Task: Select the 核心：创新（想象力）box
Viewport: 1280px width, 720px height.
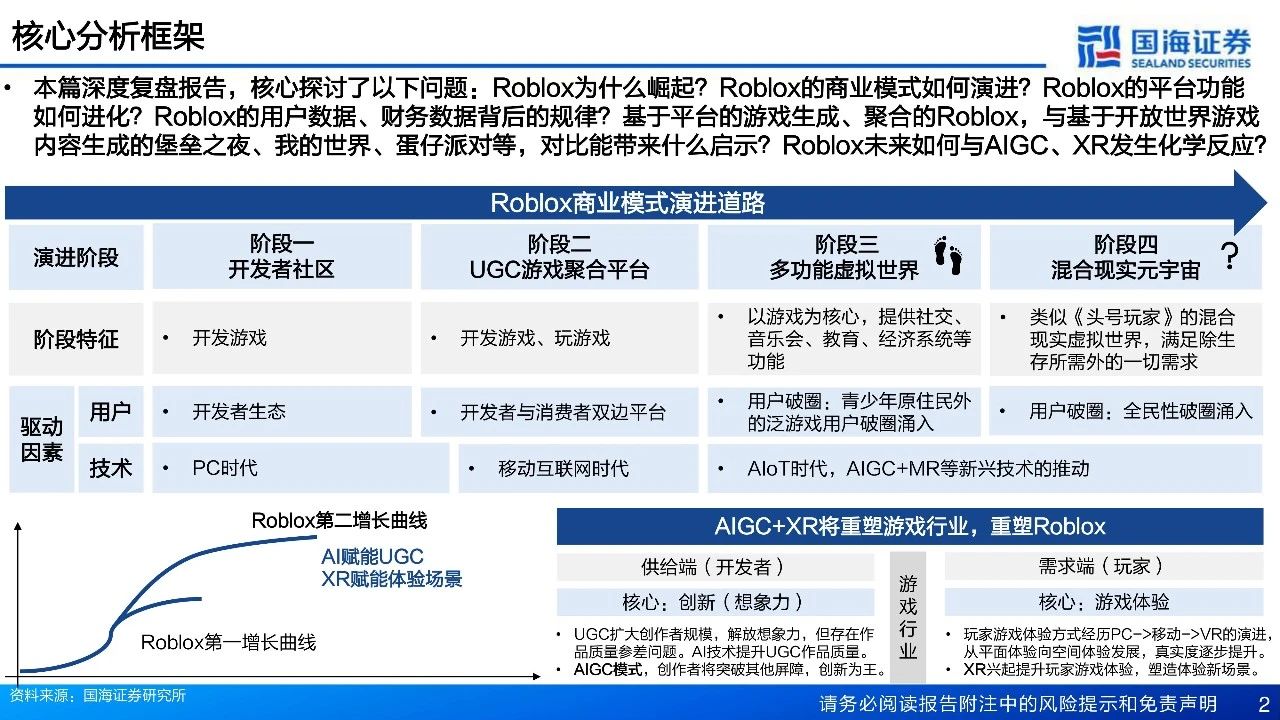Action: [x=714, y=602]
